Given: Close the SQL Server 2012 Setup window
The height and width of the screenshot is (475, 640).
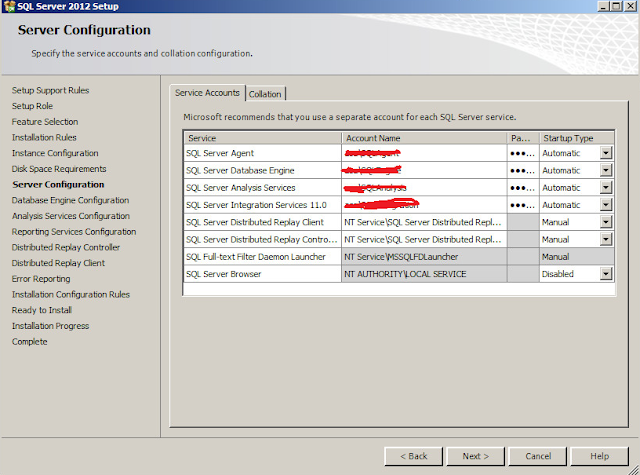Looking at the screenshot, I should [x=631, y=6].
